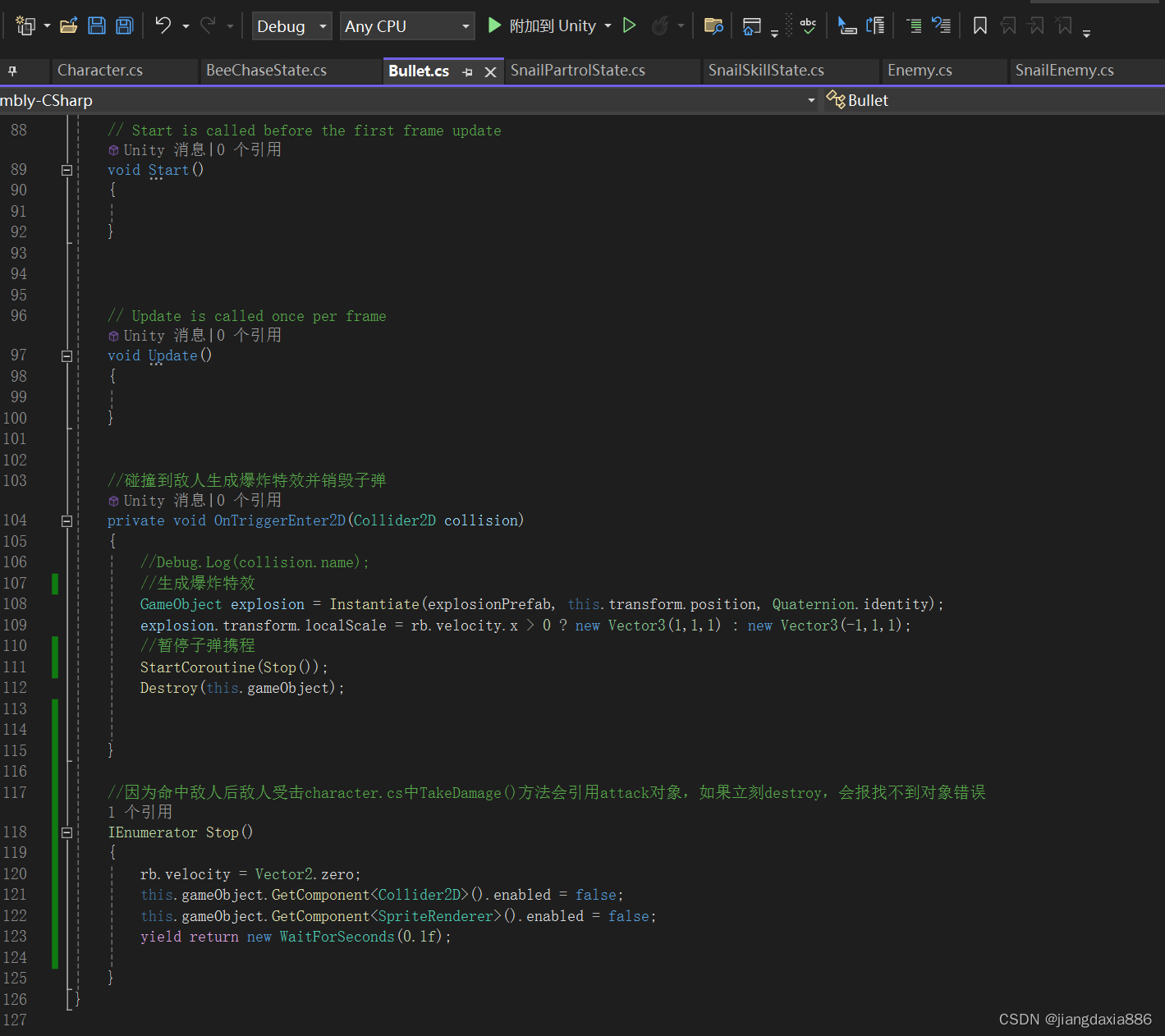Open the Debug configuration dropdown
This screenshot has height=1036, width=1165.
click(291, 26)
